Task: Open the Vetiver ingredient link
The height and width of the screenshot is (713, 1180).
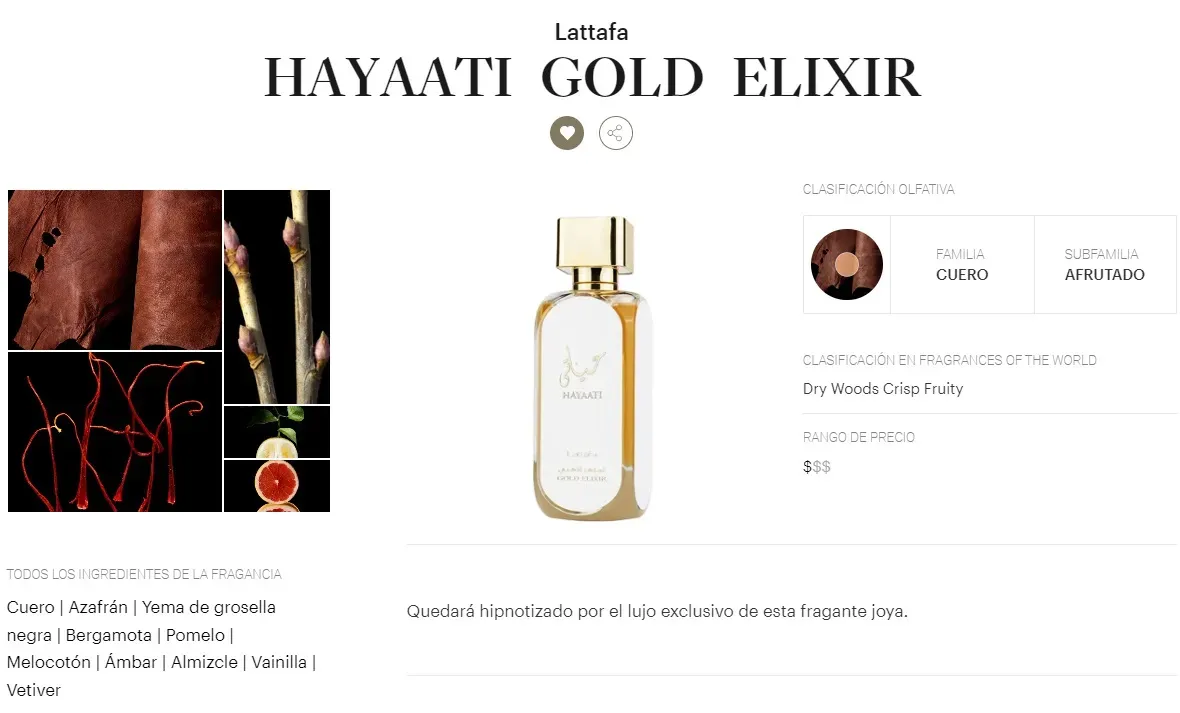Action: [34, 690]
